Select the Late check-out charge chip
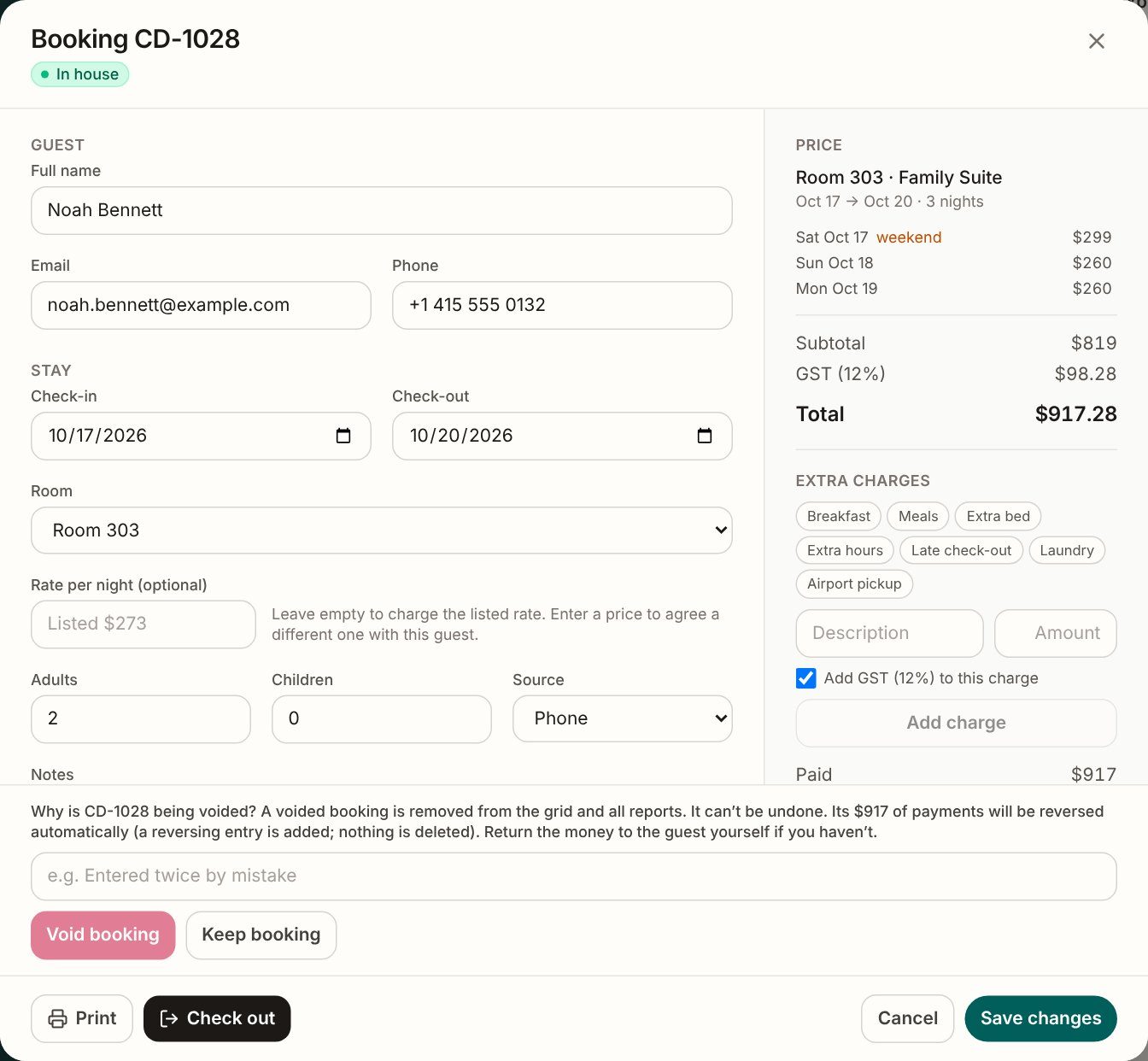 coord(961,550)
